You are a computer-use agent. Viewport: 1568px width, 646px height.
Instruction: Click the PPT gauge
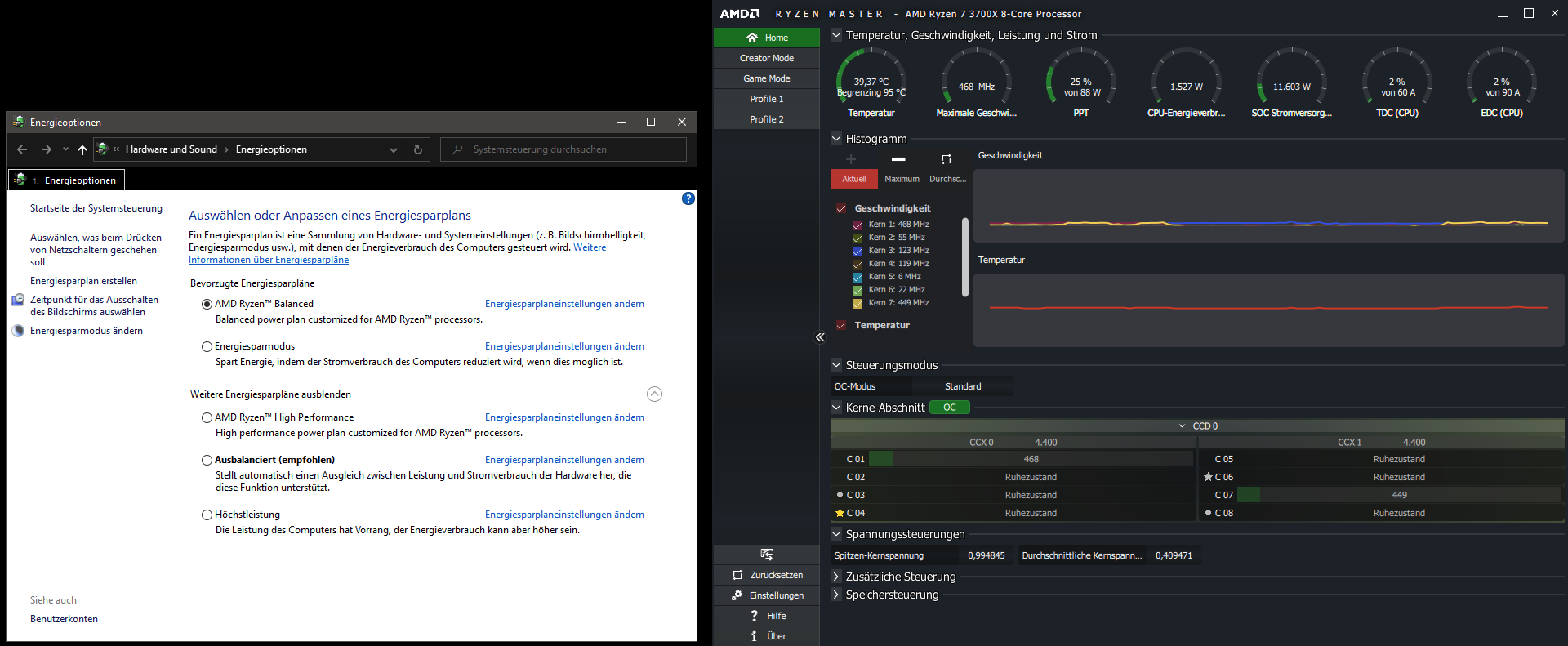click(1081, 83)
